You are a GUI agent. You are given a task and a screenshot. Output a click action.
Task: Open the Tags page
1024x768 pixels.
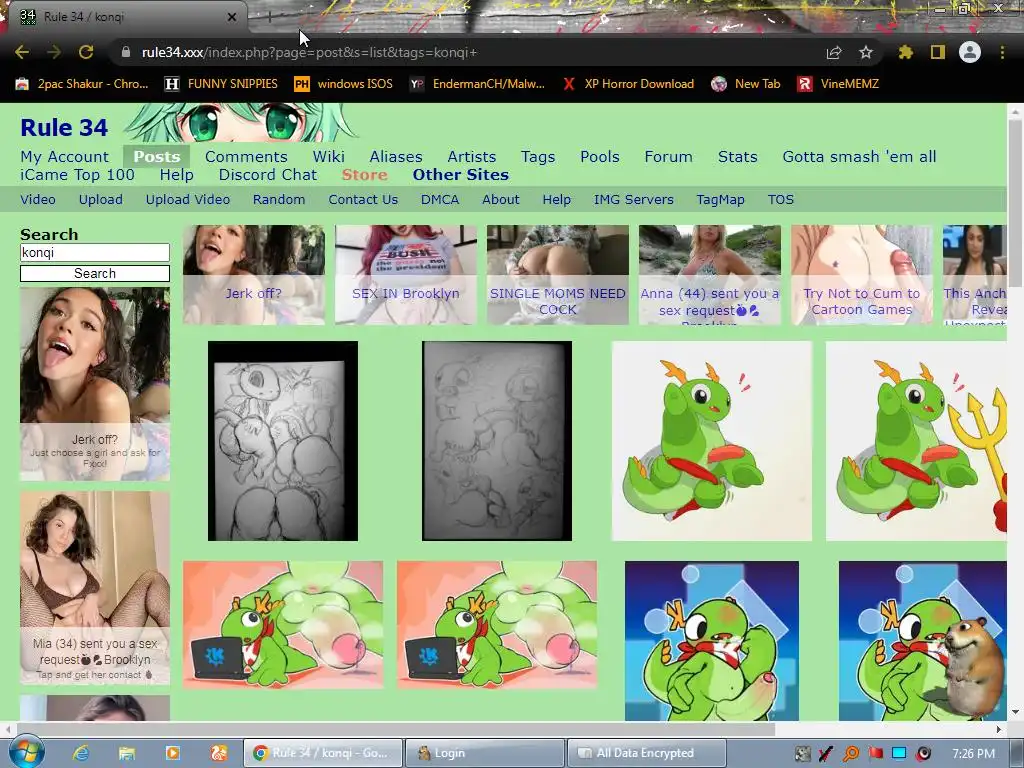(538, 157)
